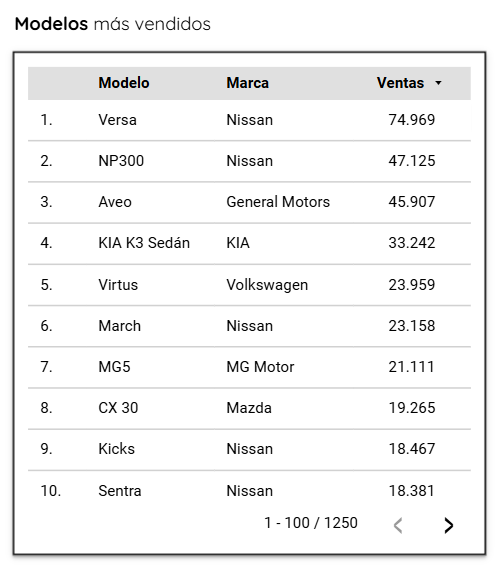Select the Versa model row
Screen dimensions: 499x574
(x=249, y=120)
